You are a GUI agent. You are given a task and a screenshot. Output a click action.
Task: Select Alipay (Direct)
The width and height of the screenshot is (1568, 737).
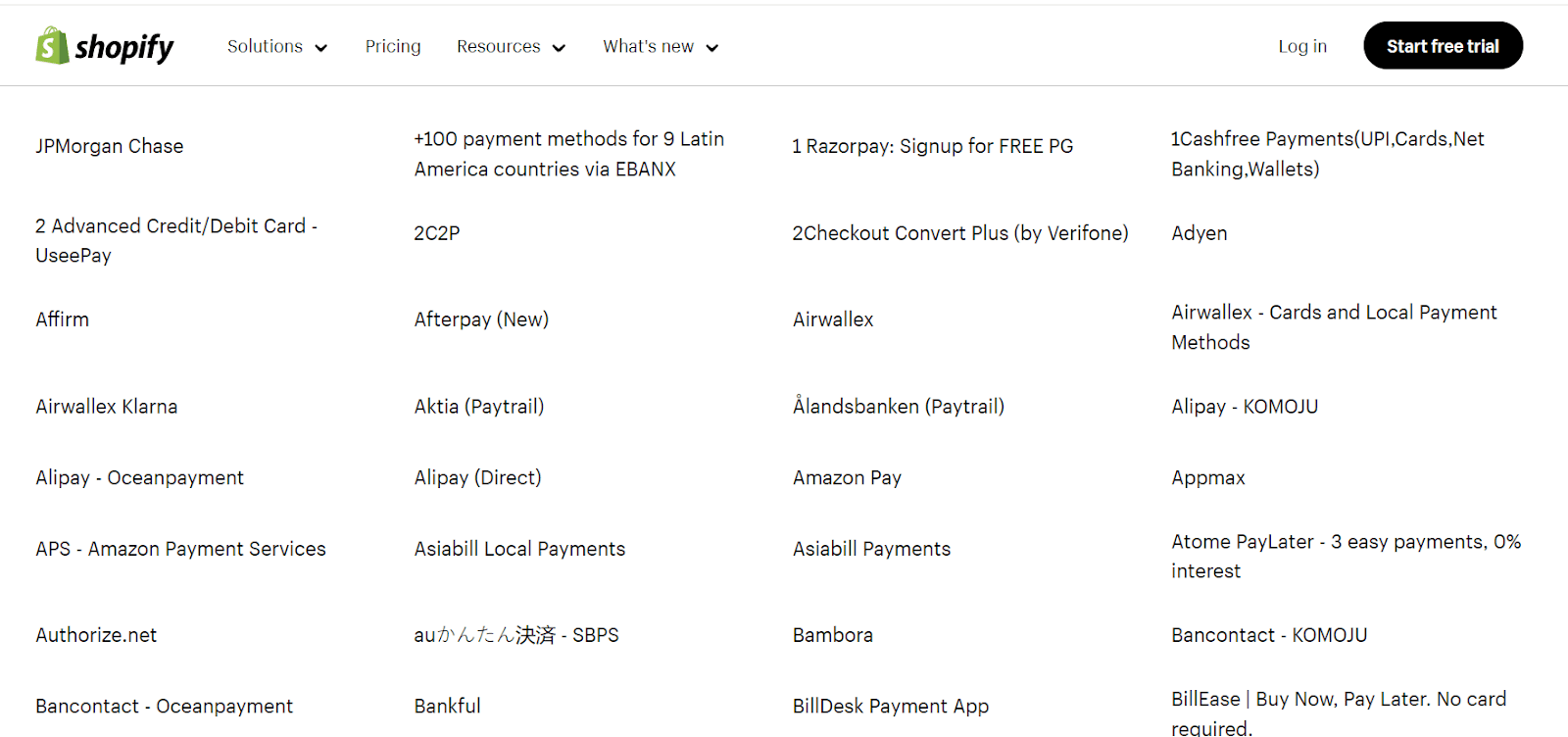point(478,478)
